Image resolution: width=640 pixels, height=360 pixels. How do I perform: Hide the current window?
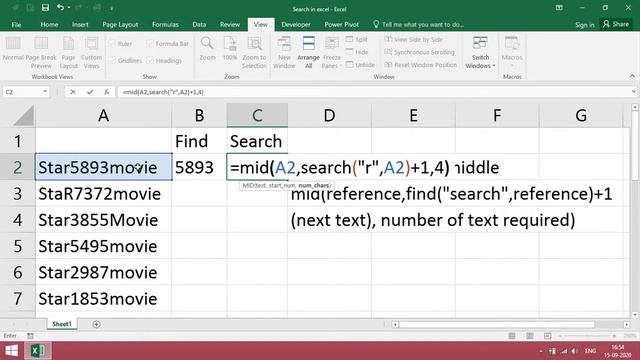[x=357, y=52]
